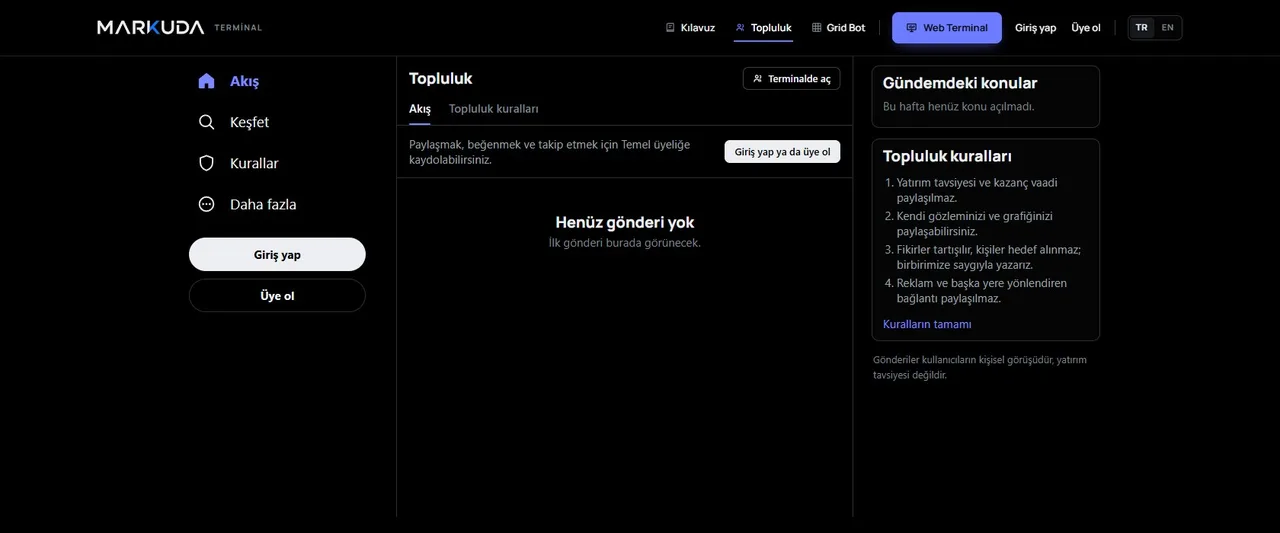Click the Kılavuz book icon
The image size is (1280, 533).
pyautogui.click(x=670, y=28)
